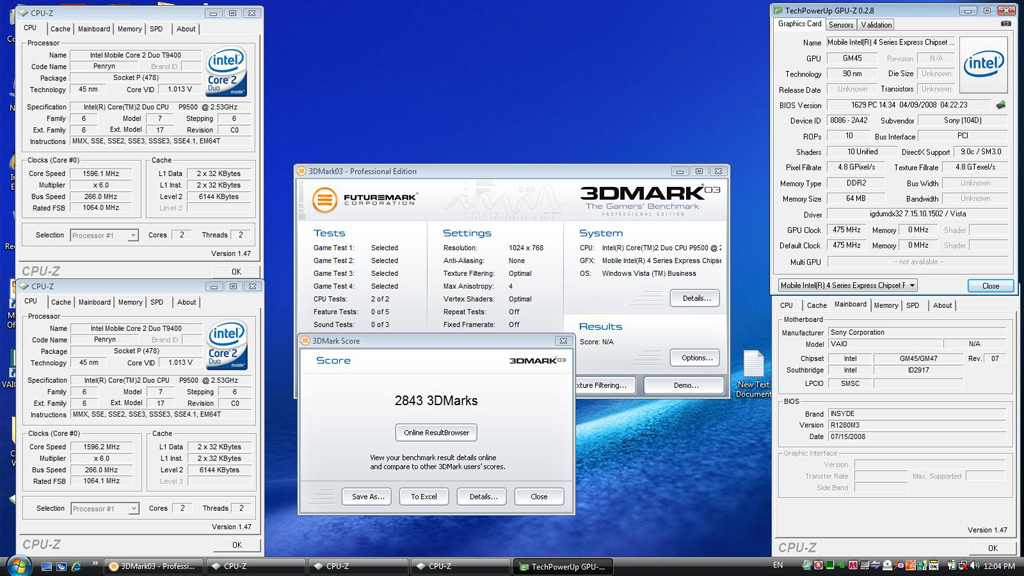This screenshot has width=1024, height=576.
Task: Open the SPD tab in upper CPU-Z window
Action: pos(156,29)
